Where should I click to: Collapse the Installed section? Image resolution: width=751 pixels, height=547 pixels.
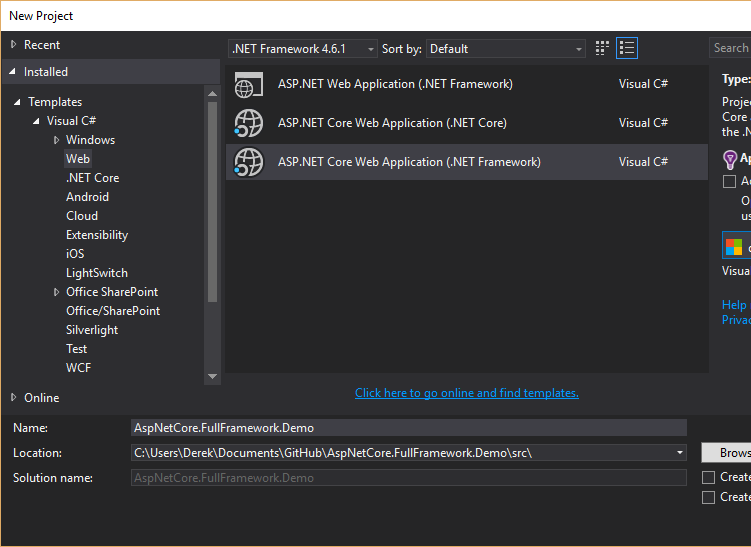click(x=13, y=71)
